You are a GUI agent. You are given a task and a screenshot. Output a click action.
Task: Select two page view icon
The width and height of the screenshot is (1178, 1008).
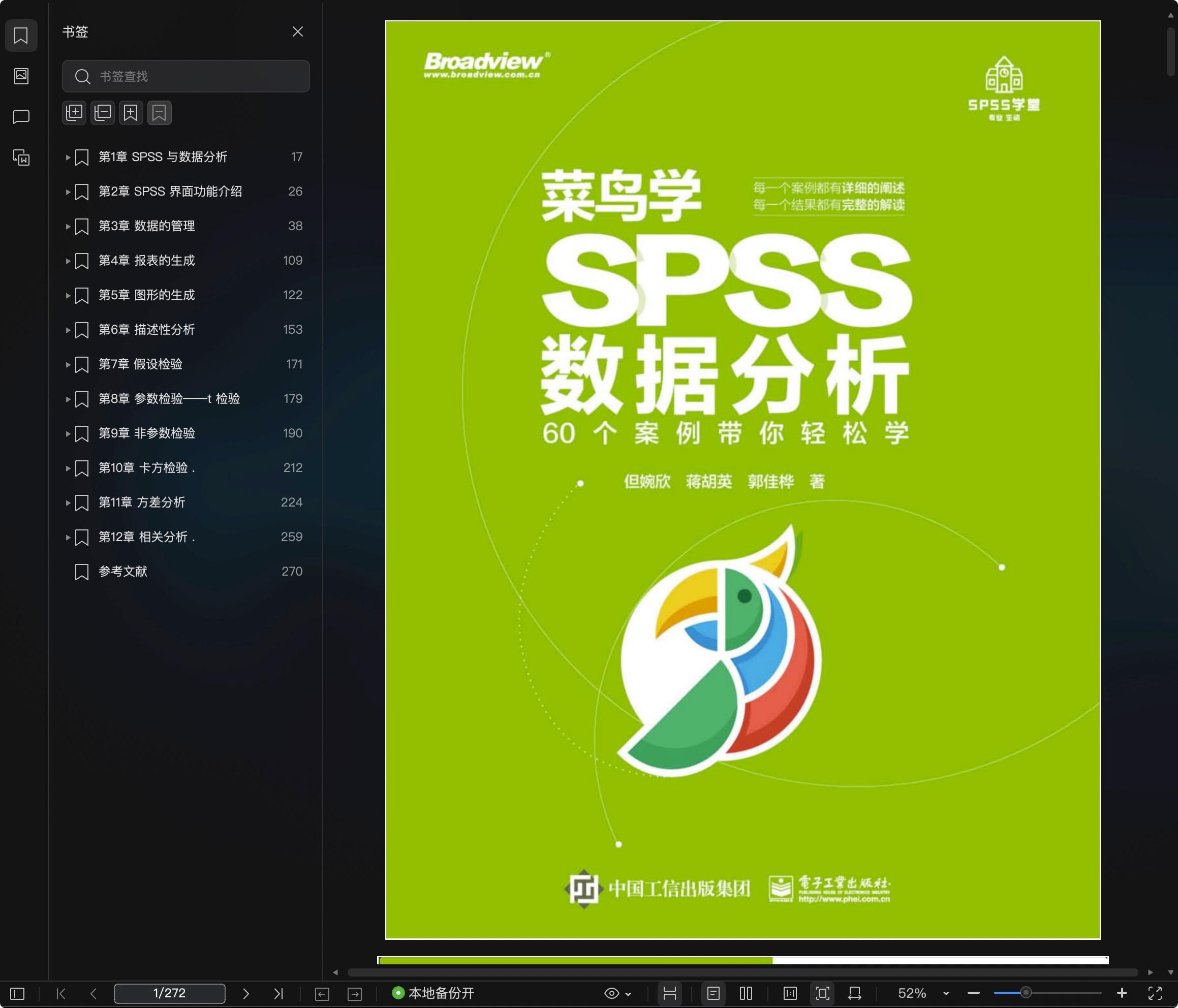[x=746, y=993]
